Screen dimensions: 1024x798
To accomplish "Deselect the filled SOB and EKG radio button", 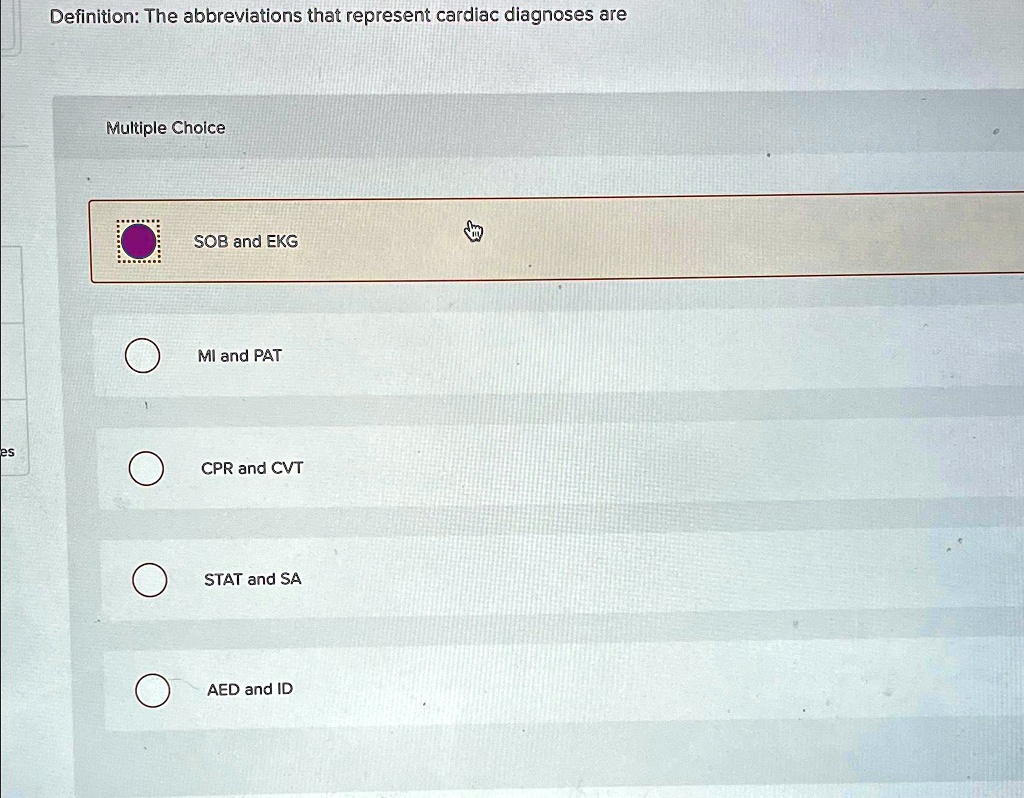I will (138, 241).
